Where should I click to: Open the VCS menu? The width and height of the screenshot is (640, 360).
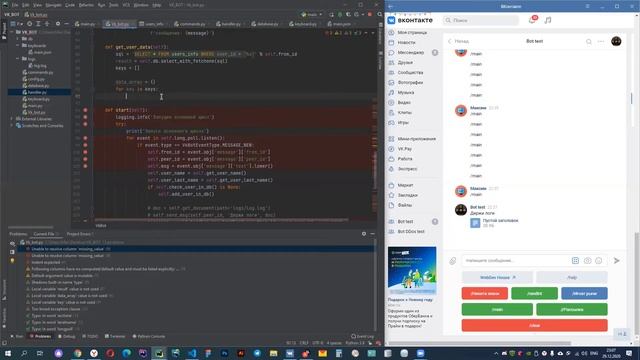coord(126,5)
